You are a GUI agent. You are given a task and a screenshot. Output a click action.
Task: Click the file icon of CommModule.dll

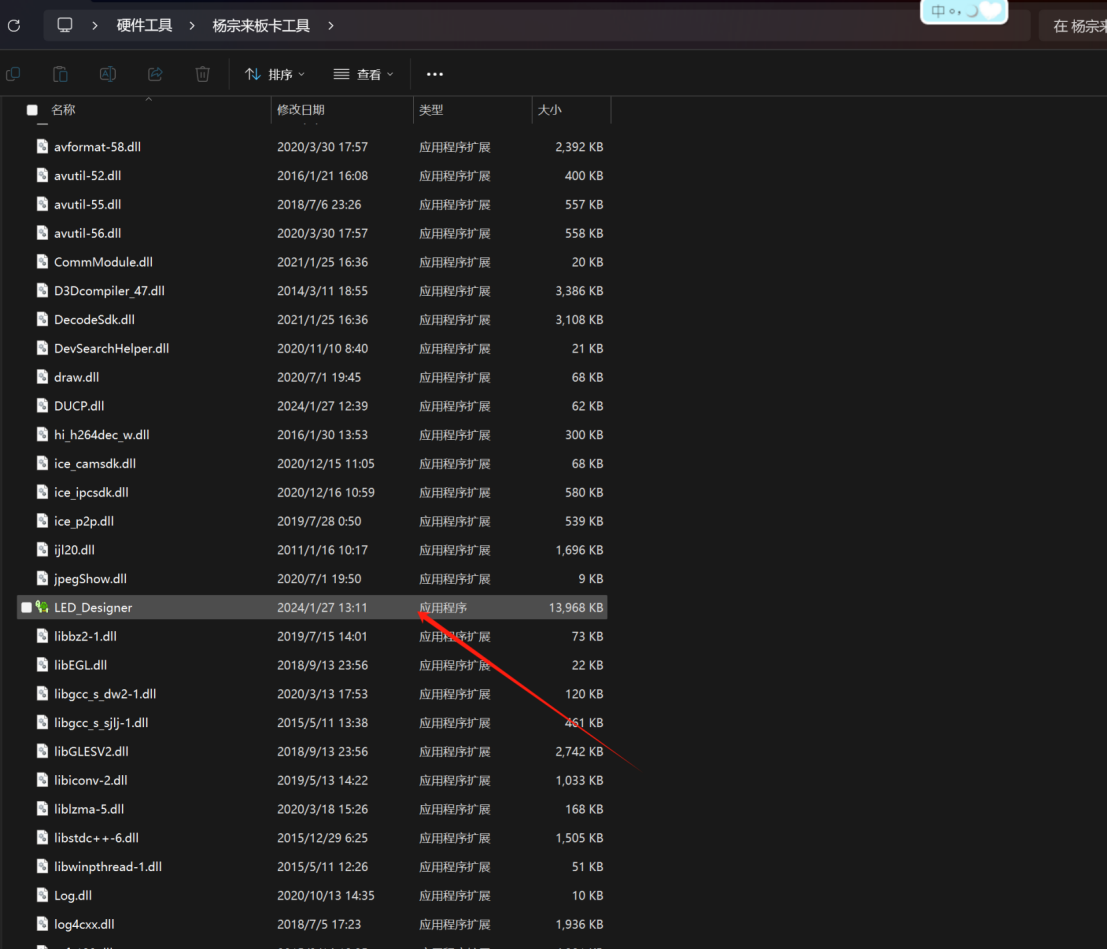tap(42, 262)
